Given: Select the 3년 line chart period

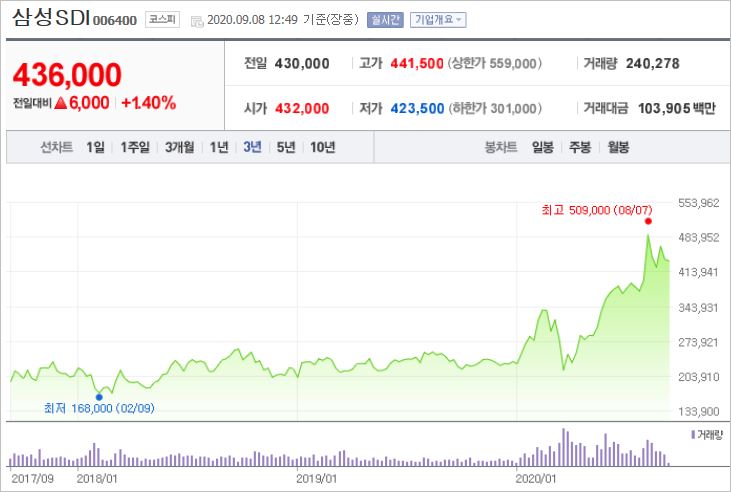Looking at the screenshot, I should 252,147.
